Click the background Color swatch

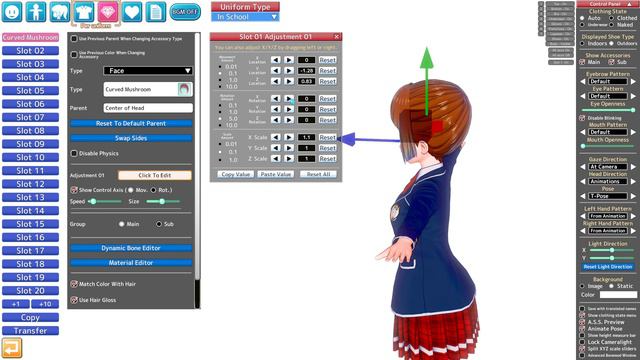pos(618,294)
